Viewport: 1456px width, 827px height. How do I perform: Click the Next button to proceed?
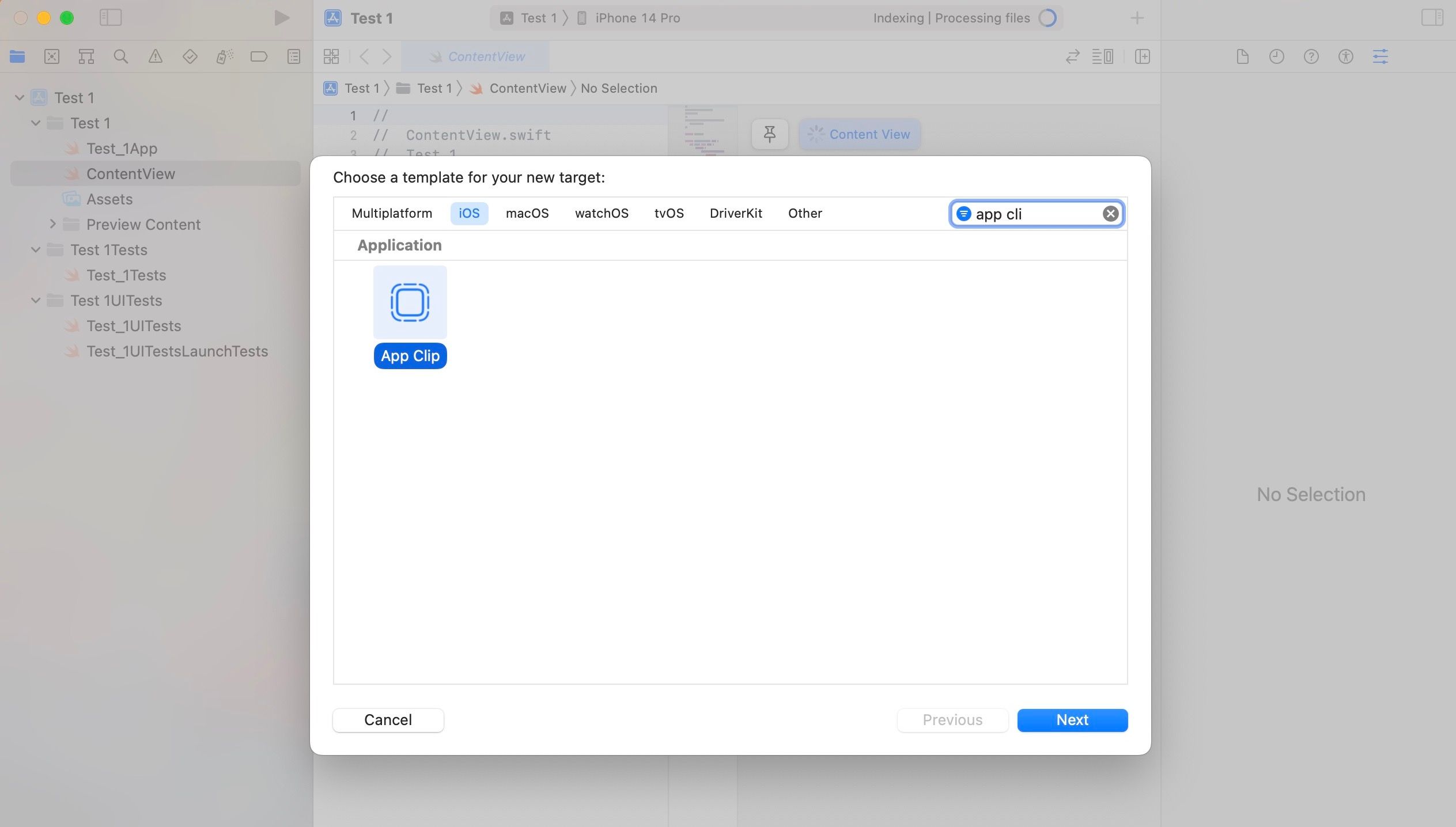1072,720
